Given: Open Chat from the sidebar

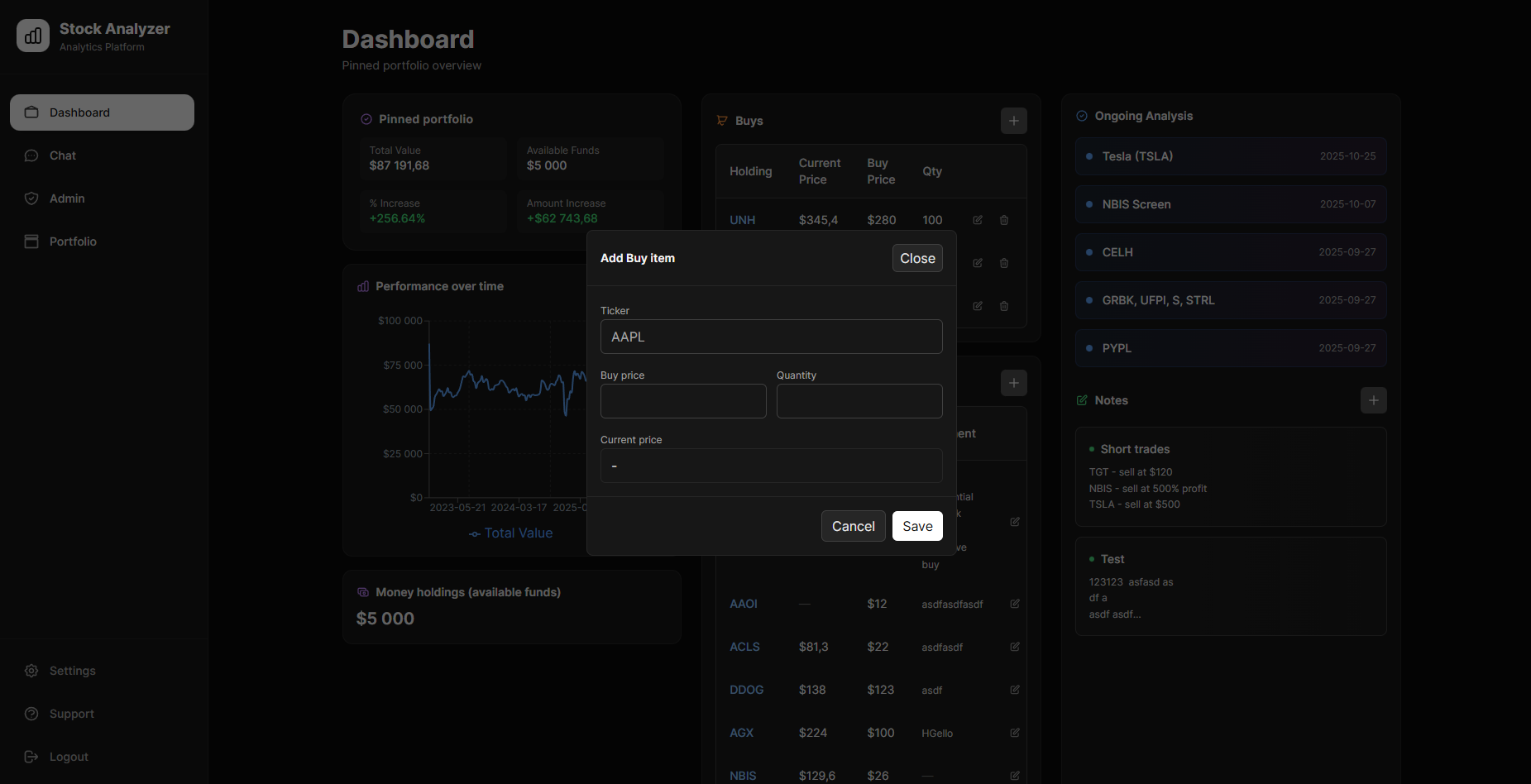Looking at the screenshot, I should point(62,155).
